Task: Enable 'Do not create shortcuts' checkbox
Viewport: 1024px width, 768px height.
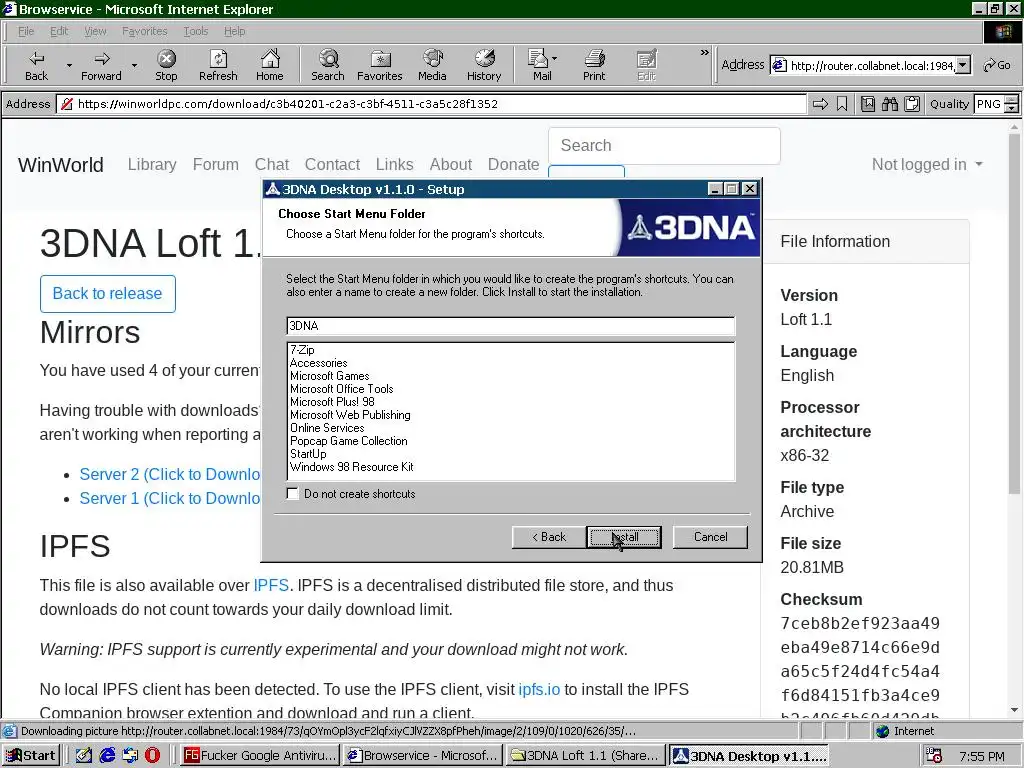Action: tap(293, 494)
